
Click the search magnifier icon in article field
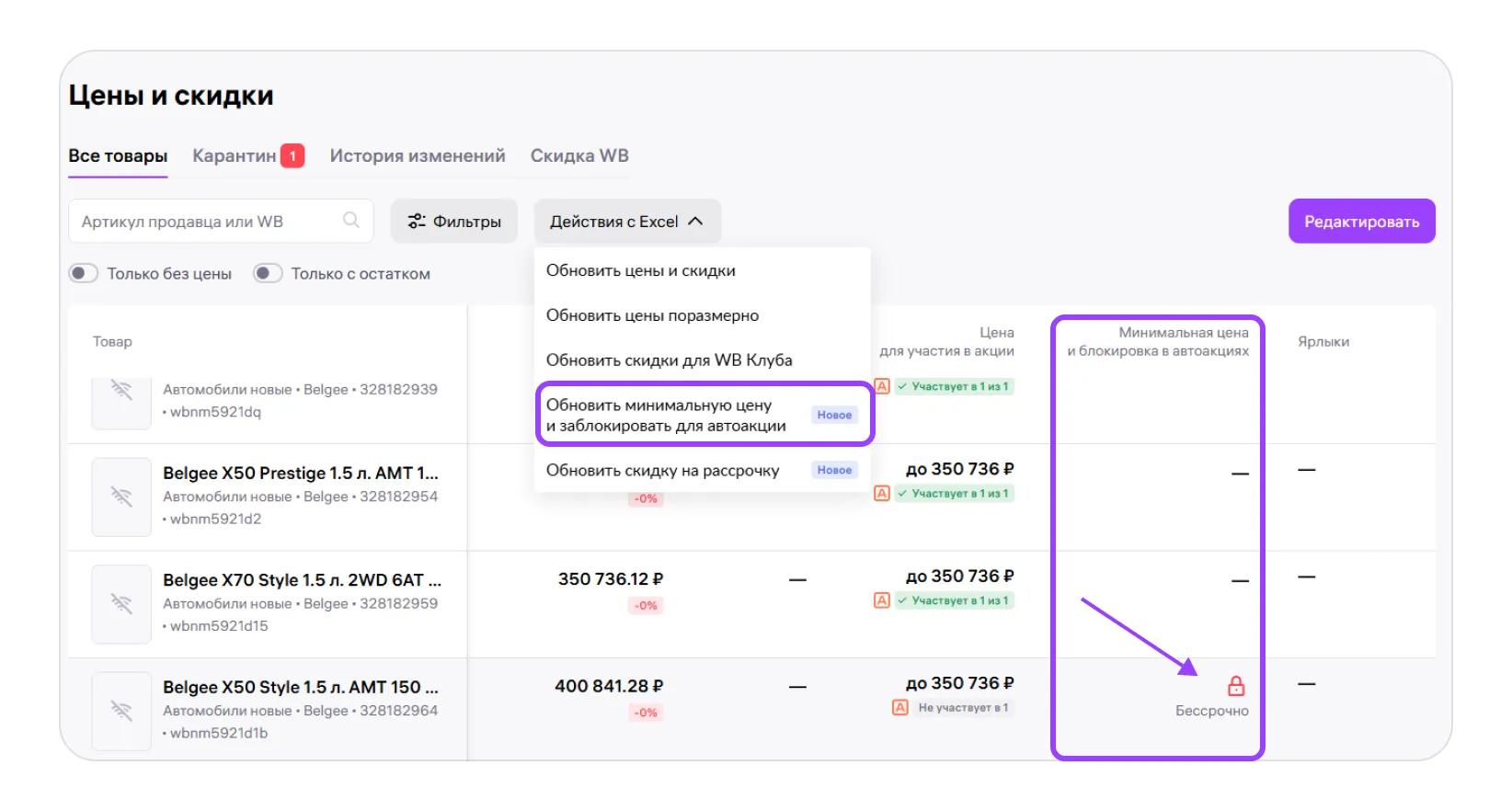(x=350, y=220)
